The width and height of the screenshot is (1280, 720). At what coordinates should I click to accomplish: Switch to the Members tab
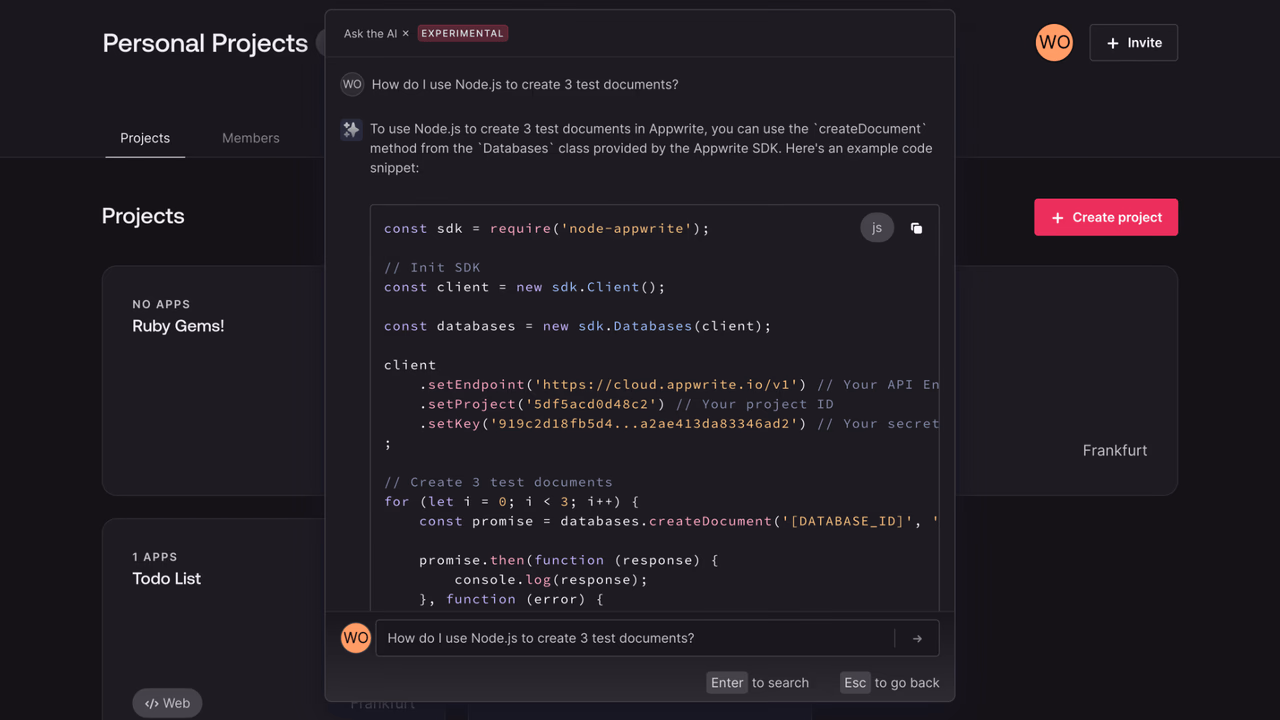[250, 138]
